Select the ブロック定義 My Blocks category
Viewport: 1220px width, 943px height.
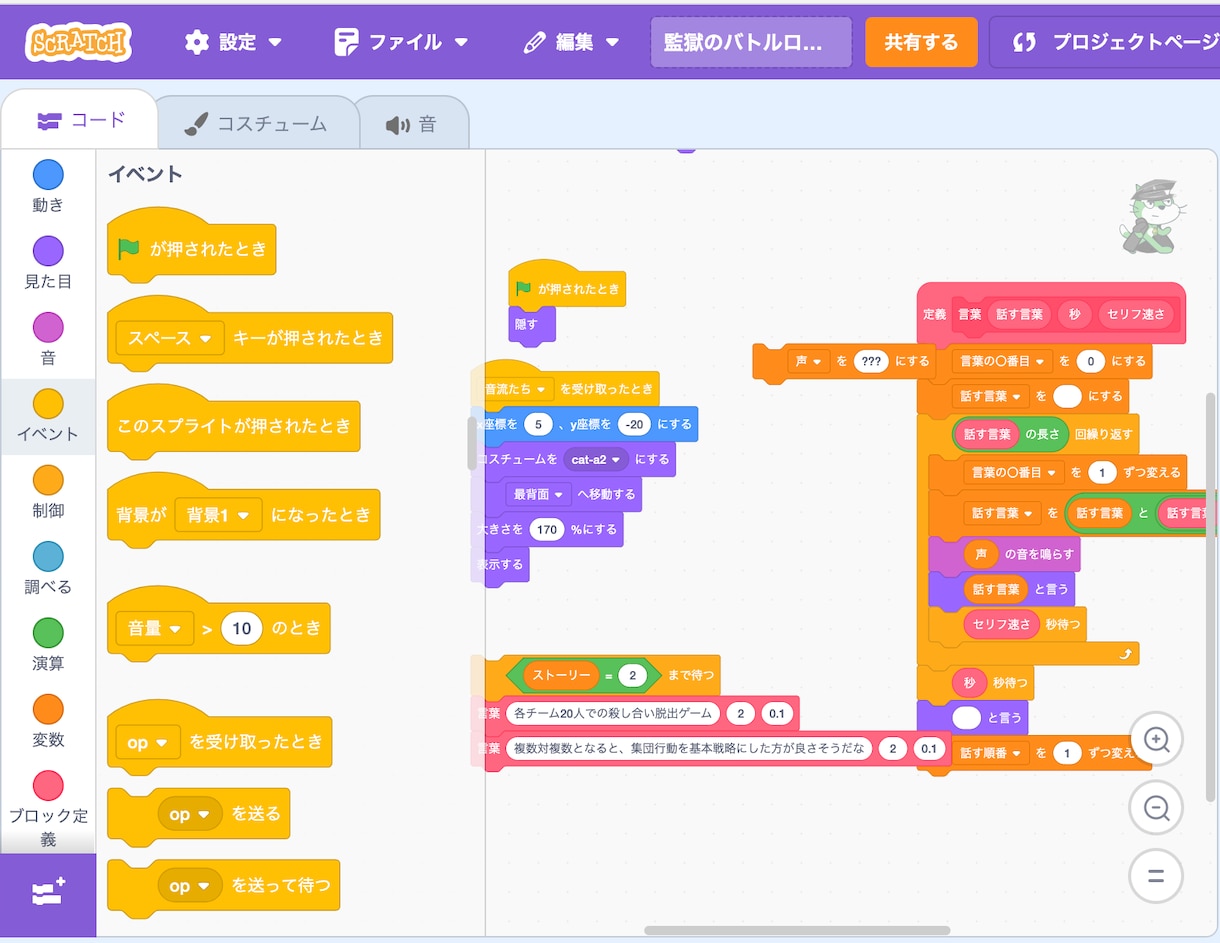pos(48,809)
